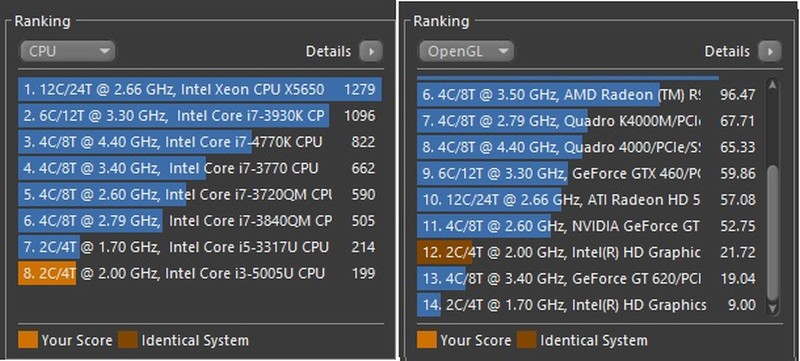Click Your Score swatch in OpenGL panel
This screenshot has height=361, width=800.
point(427,340)
